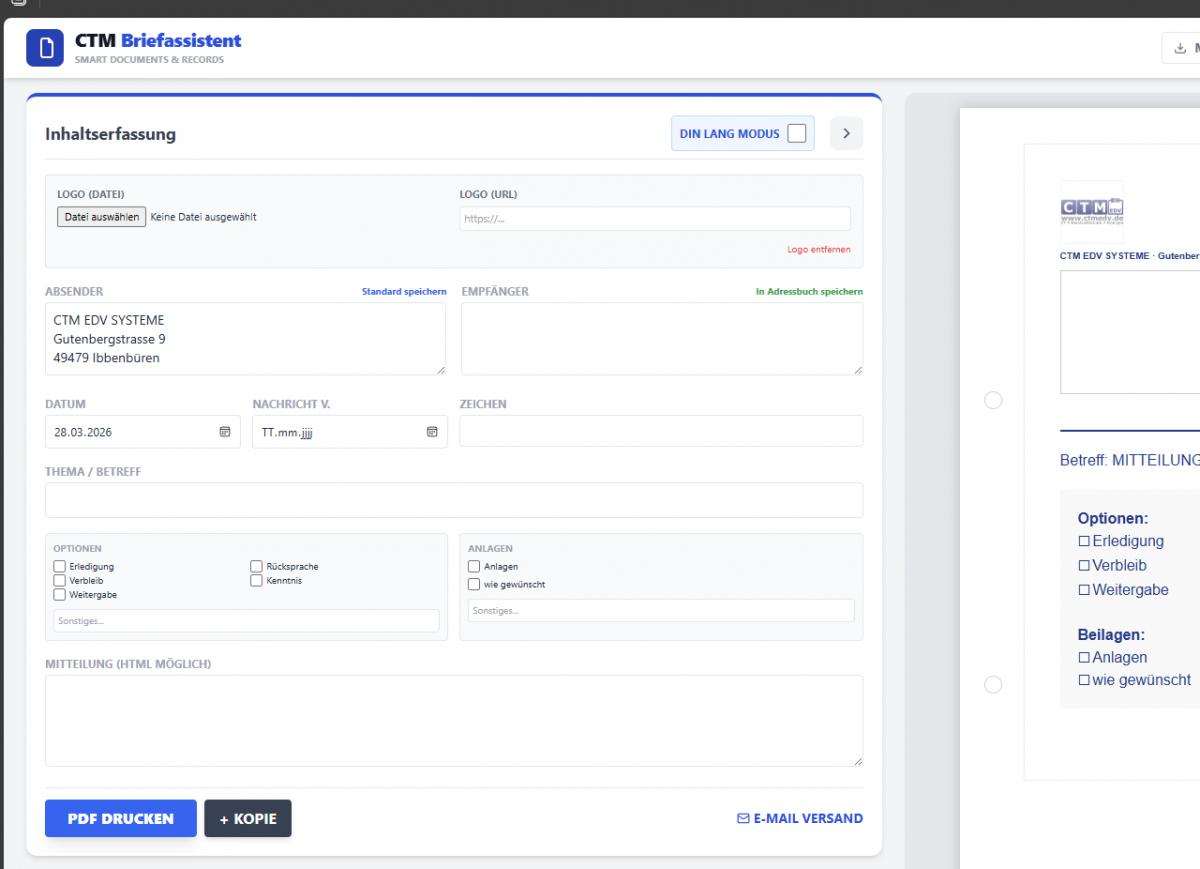The height and width of the screenshot is (869, 1200).
Task: Click the Logo entfernen link
Action: tap(818, 249)
